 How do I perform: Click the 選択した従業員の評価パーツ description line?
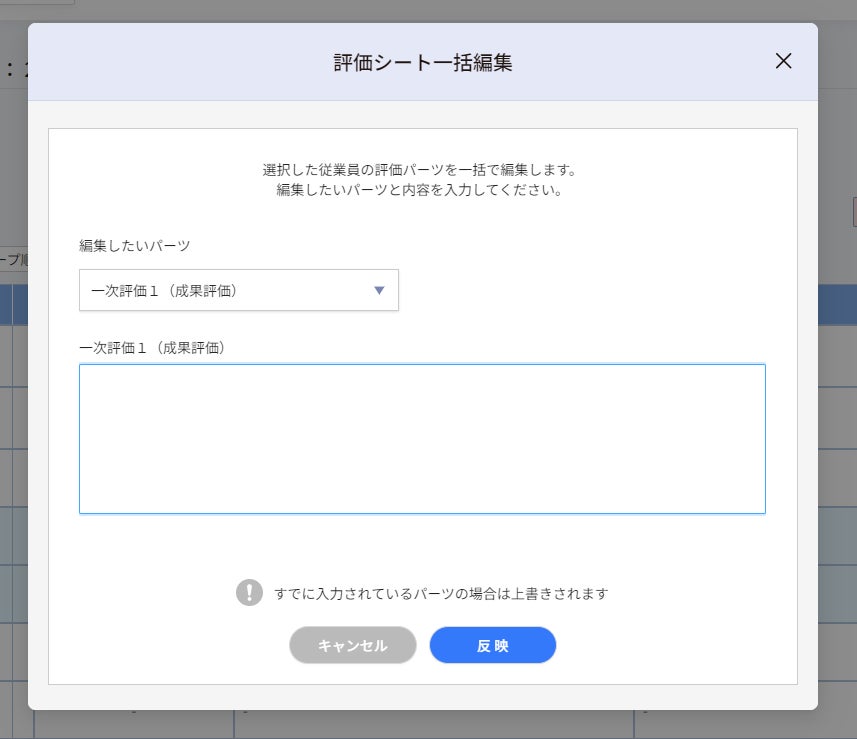(419, 169)
